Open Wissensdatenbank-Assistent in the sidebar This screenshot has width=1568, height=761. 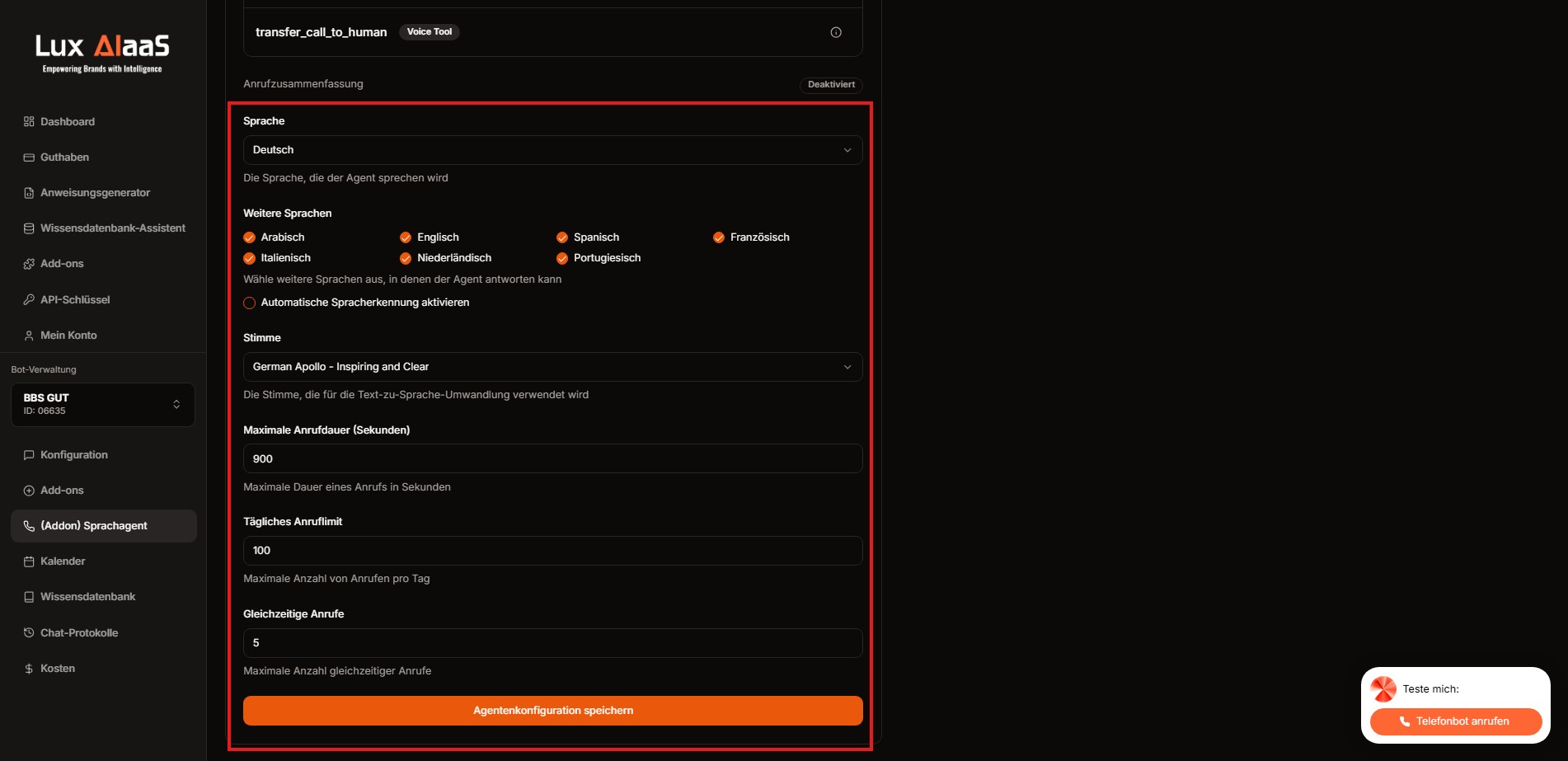(103, 228)
